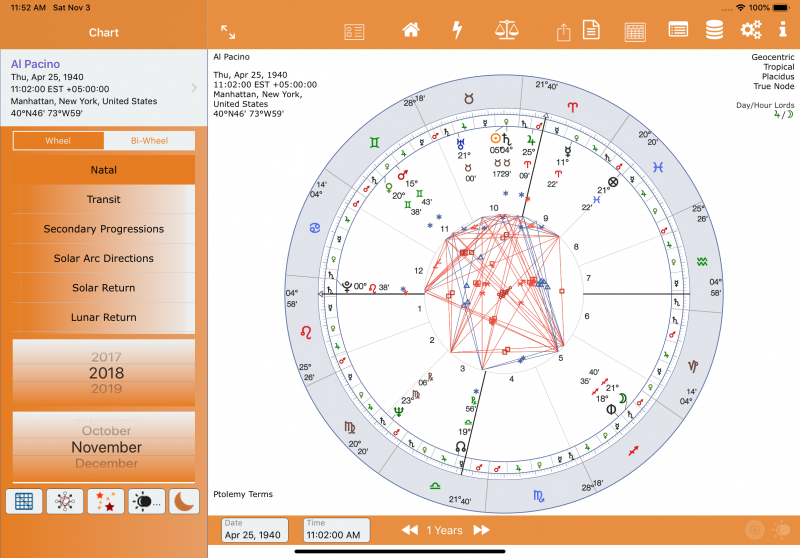Click the database stack icon

(x=714, y=30)
